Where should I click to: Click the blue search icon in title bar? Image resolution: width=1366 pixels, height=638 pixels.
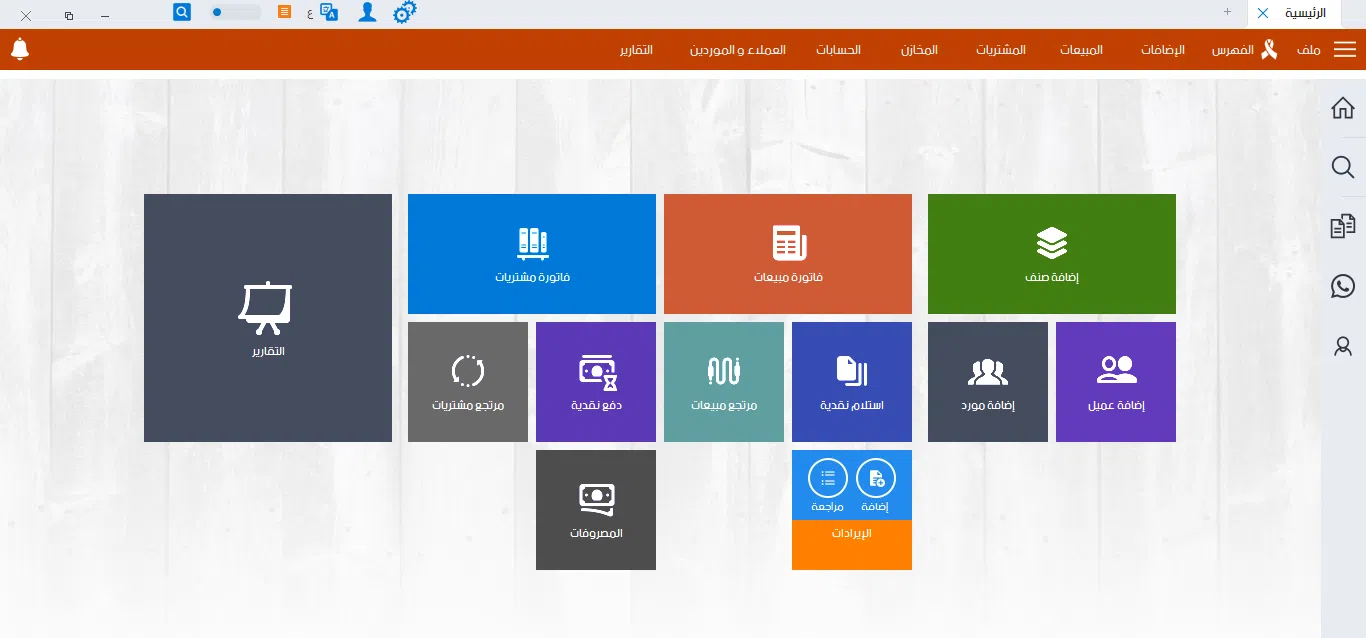click(x=182, y=12)
